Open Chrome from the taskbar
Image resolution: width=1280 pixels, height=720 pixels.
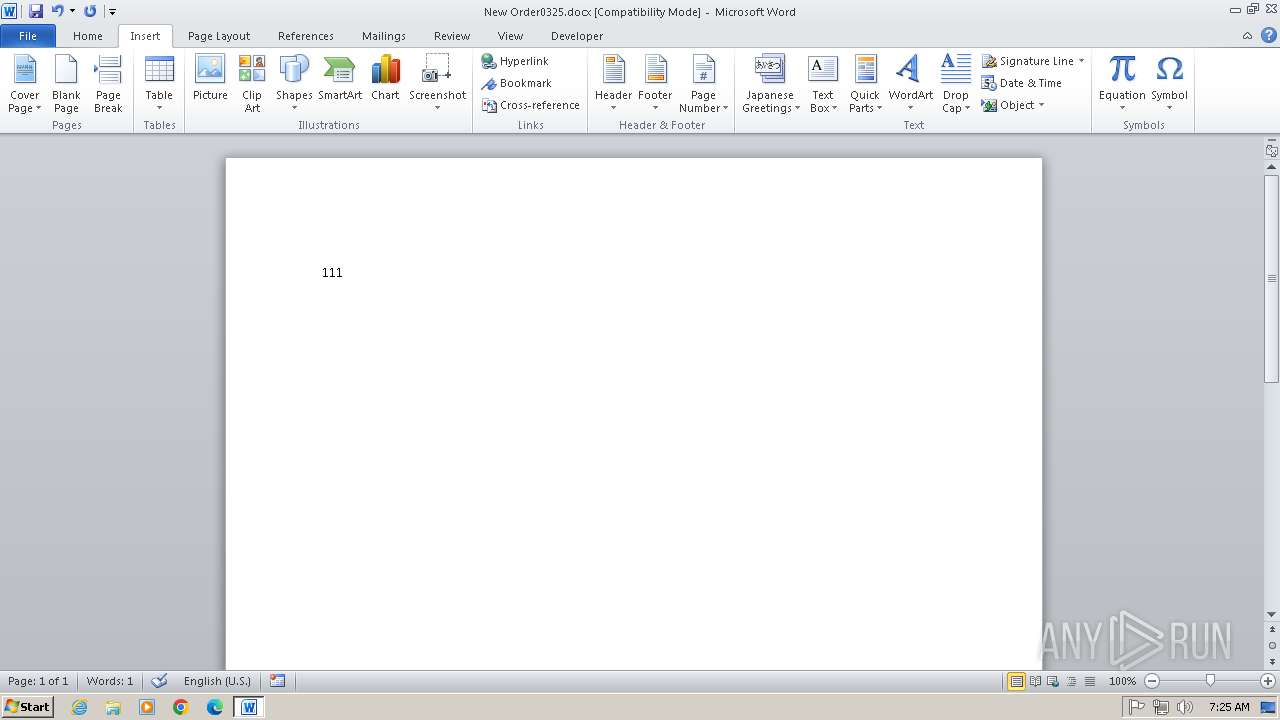pyautogui.click(x=181, y=707)
